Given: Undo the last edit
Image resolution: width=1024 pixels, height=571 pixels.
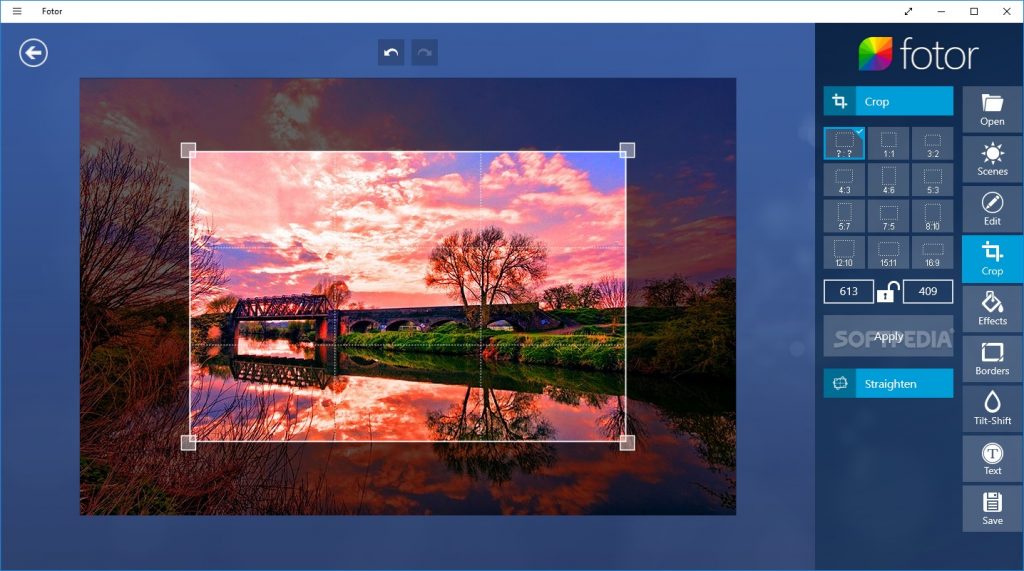Looking at the screenshot, I should click(391, 52).
